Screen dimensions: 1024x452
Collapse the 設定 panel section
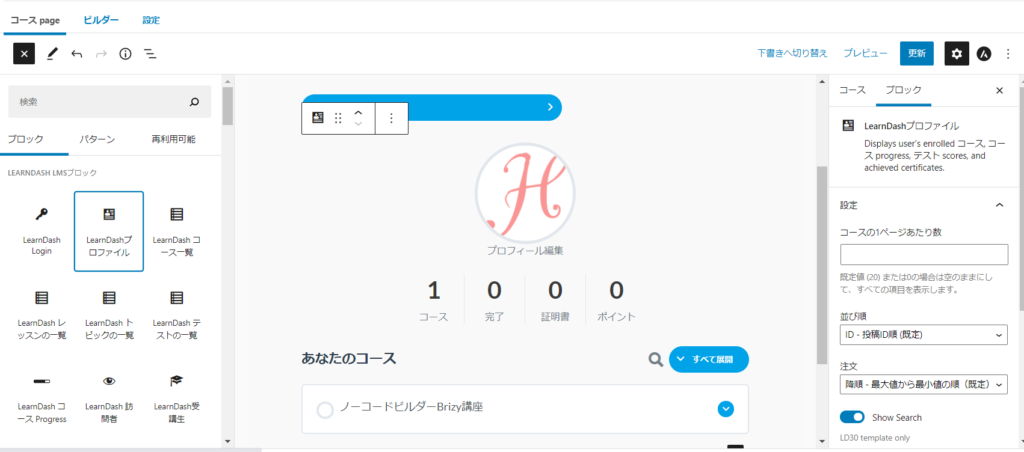923,205
